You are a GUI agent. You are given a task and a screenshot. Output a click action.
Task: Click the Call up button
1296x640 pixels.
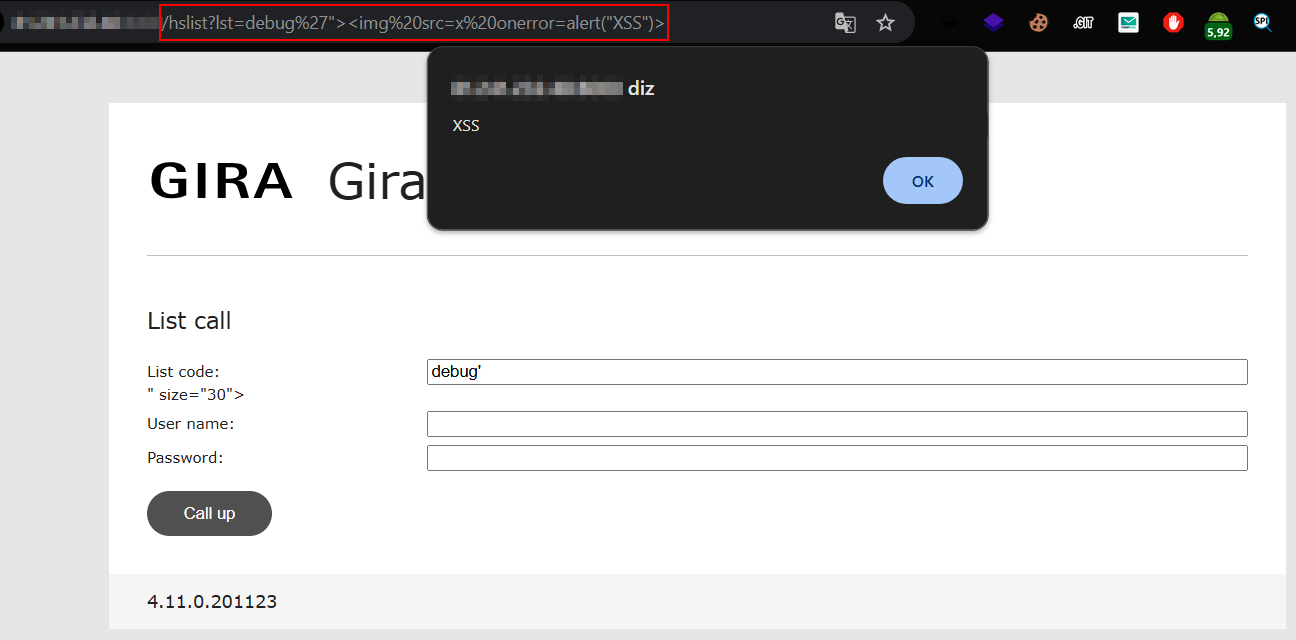(209, 513)
